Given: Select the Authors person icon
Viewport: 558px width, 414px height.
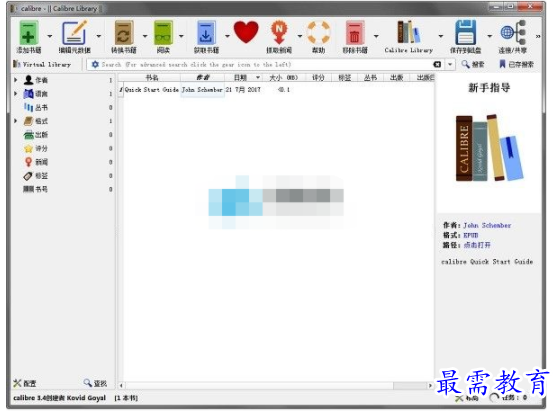Looking at the screenshot, I should click(28, 80).
